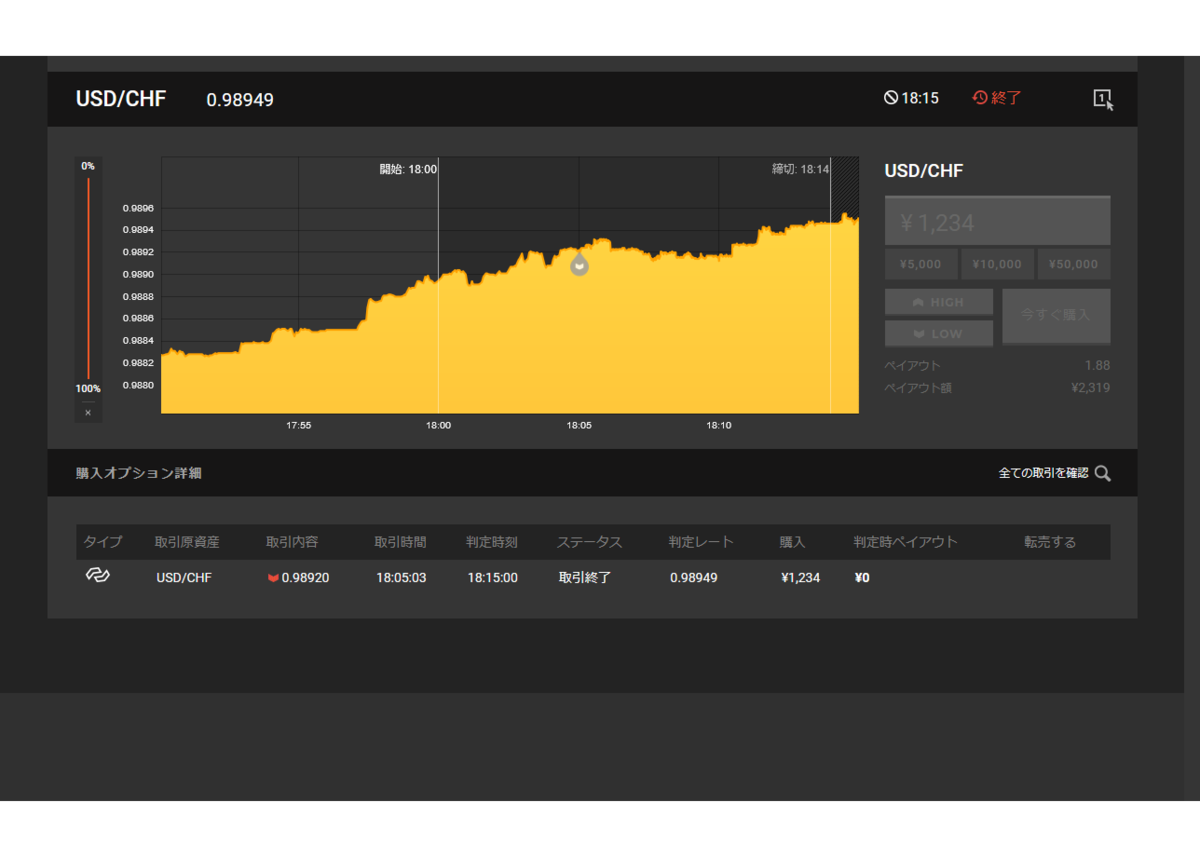Select the HIGH option button
Screen dimensions: 1200x856
939,302
